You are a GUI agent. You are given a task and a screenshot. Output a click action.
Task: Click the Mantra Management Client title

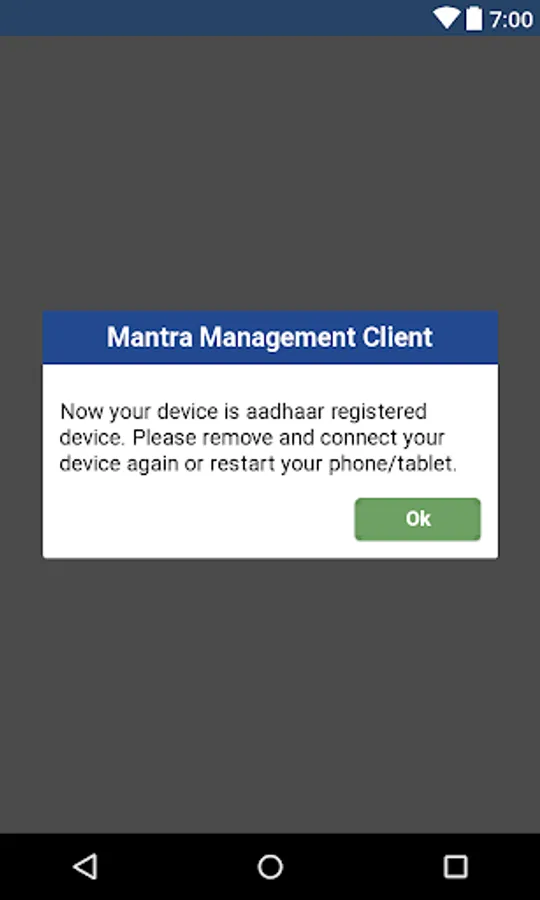(x=270, y=338)
